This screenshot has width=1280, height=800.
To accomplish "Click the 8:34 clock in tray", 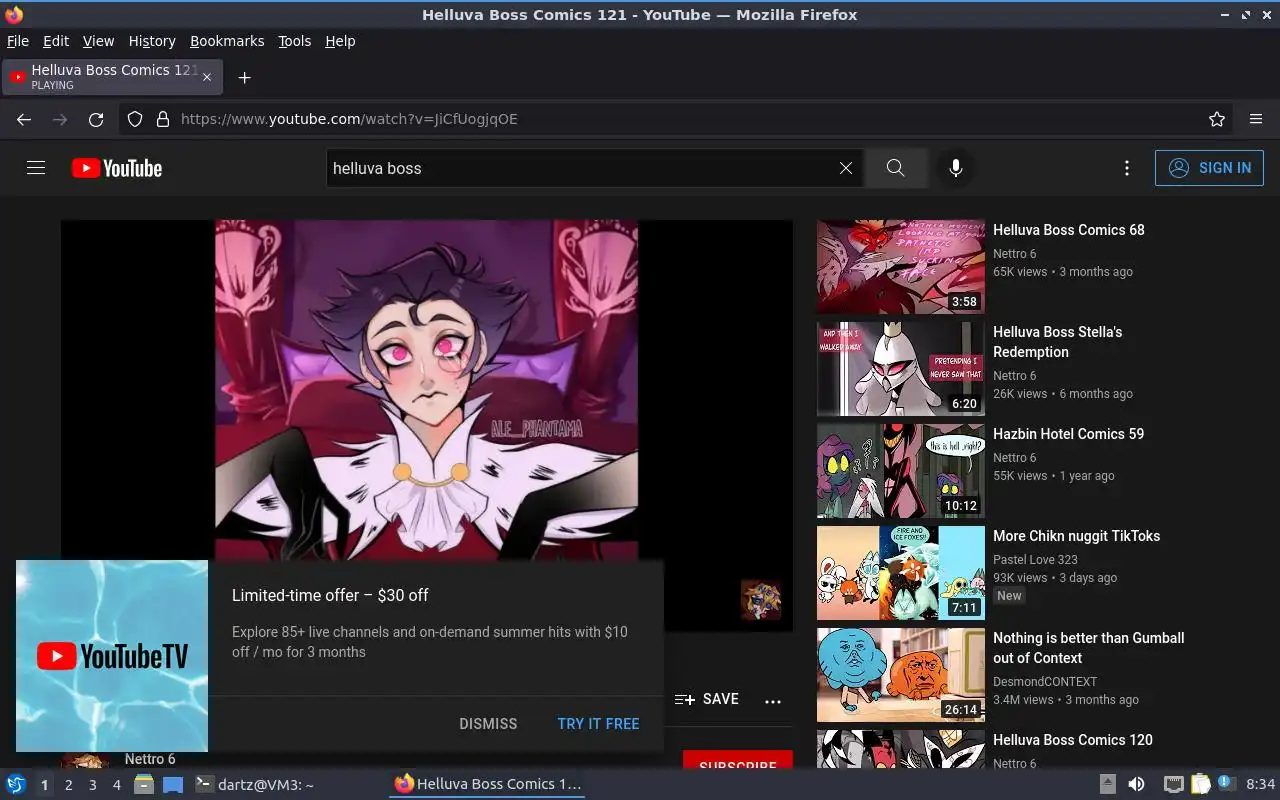I will (1260, 785).
